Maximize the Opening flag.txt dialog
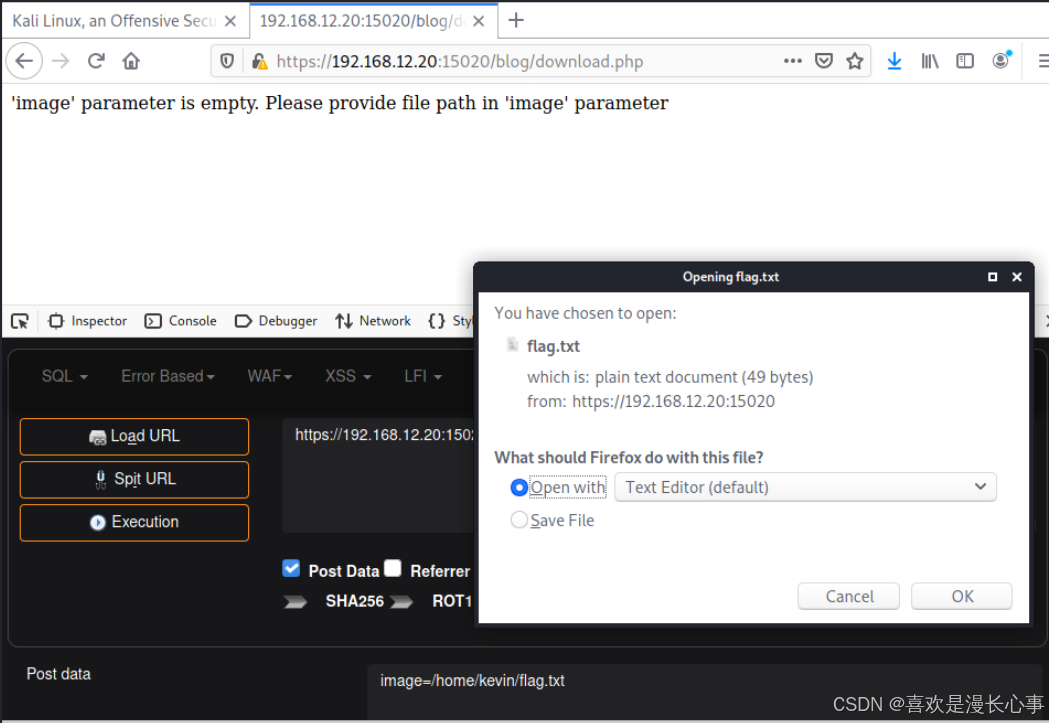This screenshot has width=1049, height=723. pos(993,277)
